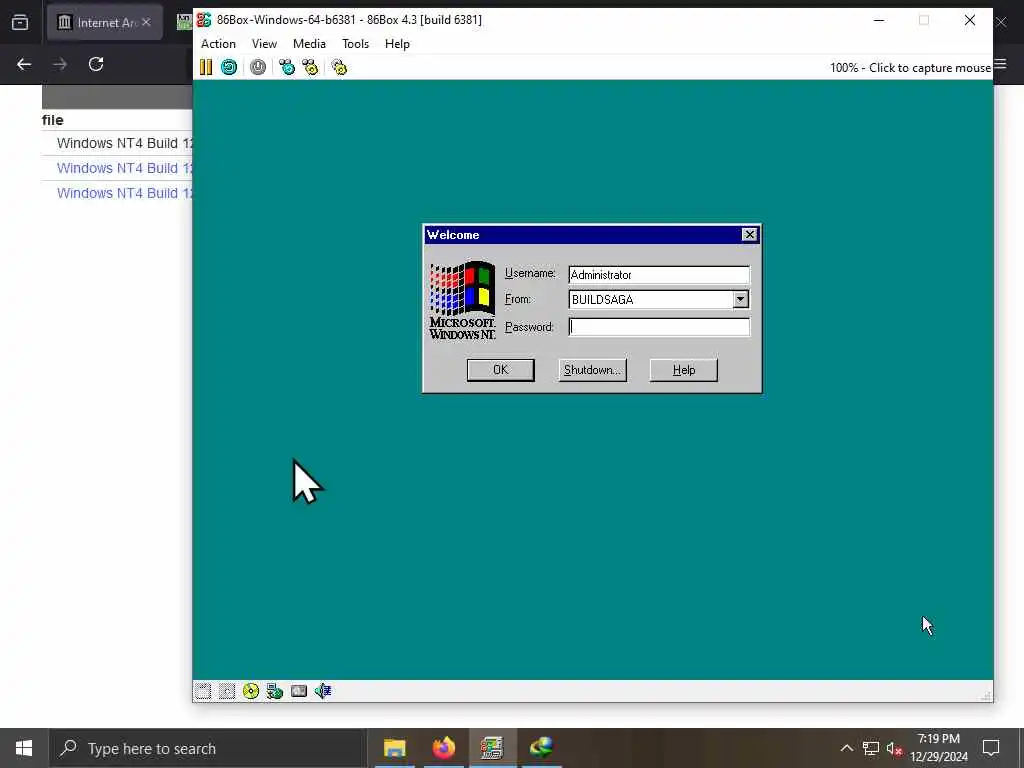Open File Explorer from the taskbar
The image size is (1024, 768).
tap(394, 748)
